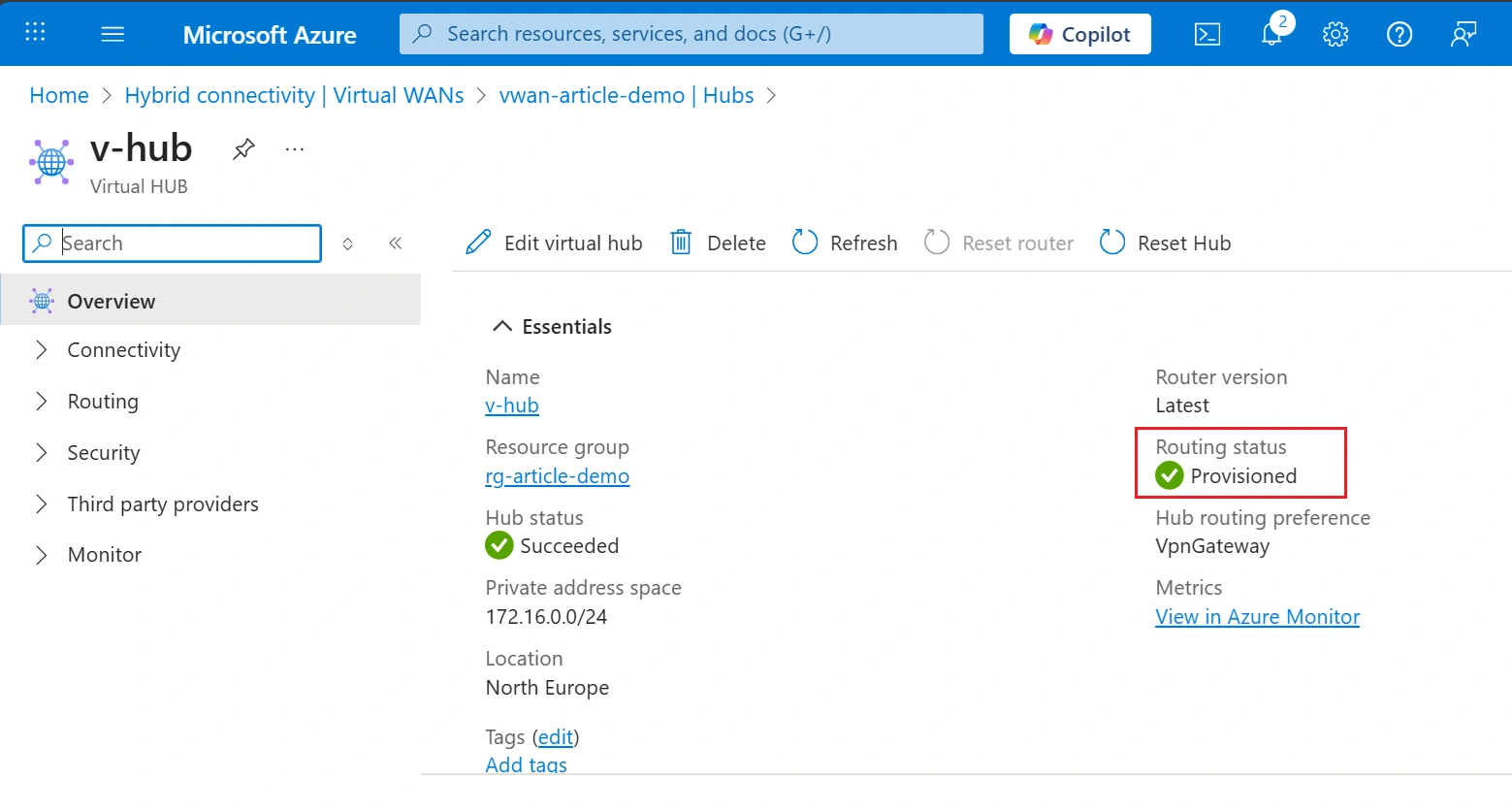Open the portal hamburger menu

pyautogui.click(x=113, y=34)
